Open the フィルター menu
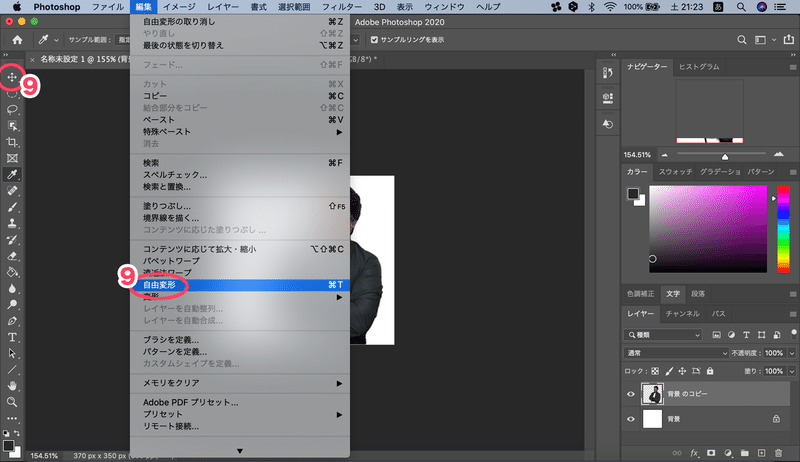 click(x=342, y=7)
